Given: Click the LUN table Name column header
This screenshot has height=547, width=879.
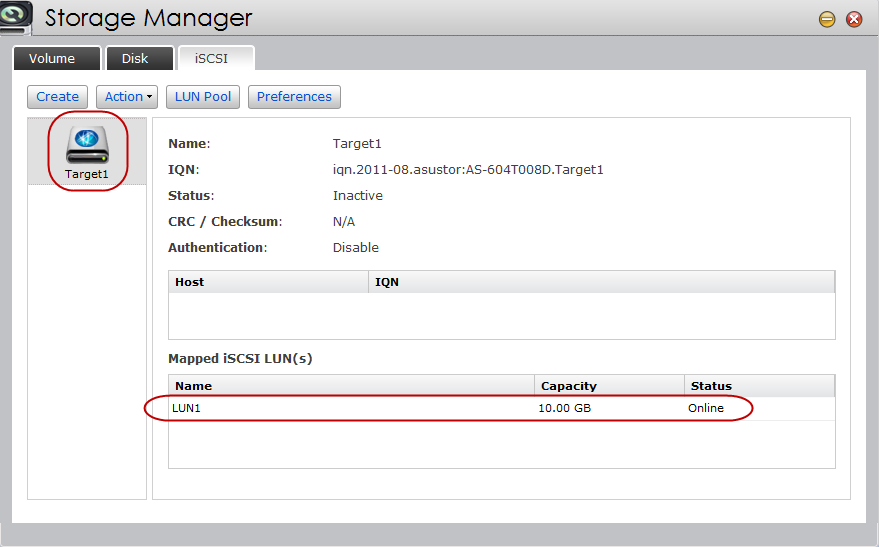Looking at the screenshot, I should click(351, 386).
